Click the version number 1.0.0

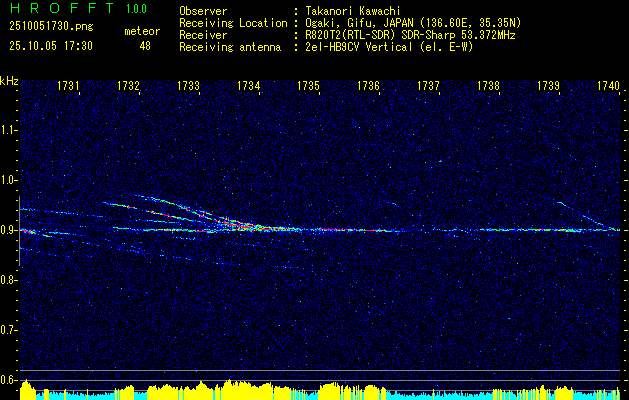[136, 9]
